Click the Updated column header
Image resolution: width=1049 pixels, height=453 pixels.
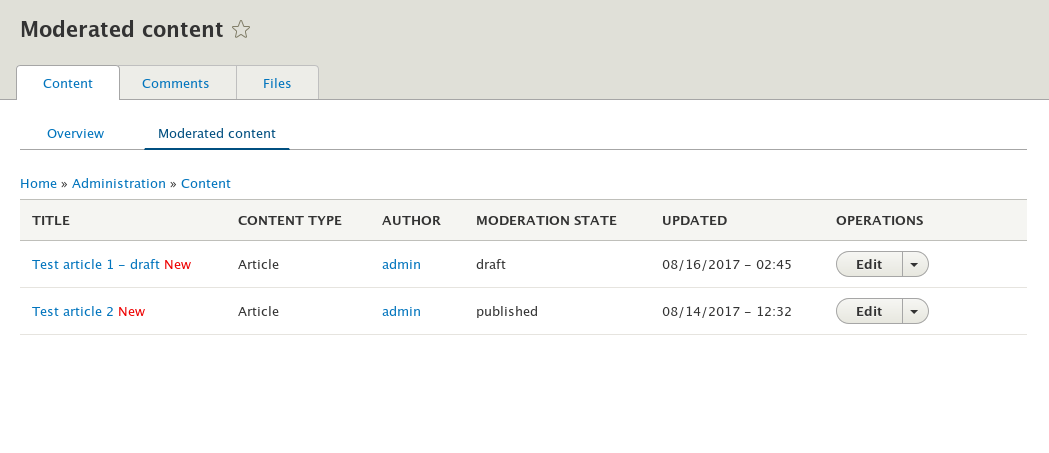694,220
